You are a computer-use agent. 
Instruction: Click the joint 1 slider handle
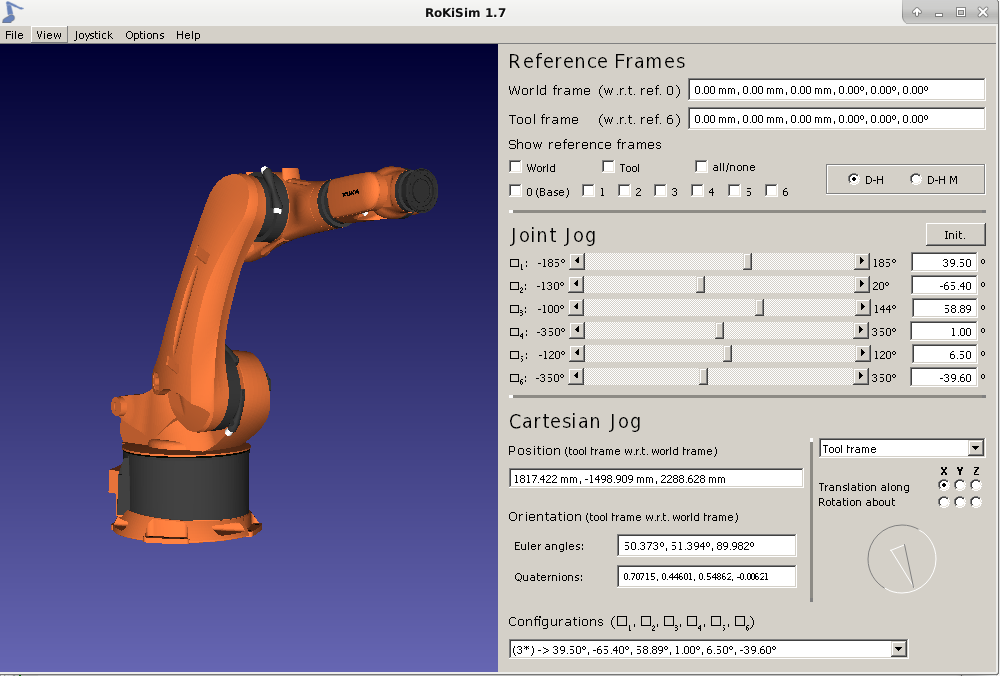point(747,261)
